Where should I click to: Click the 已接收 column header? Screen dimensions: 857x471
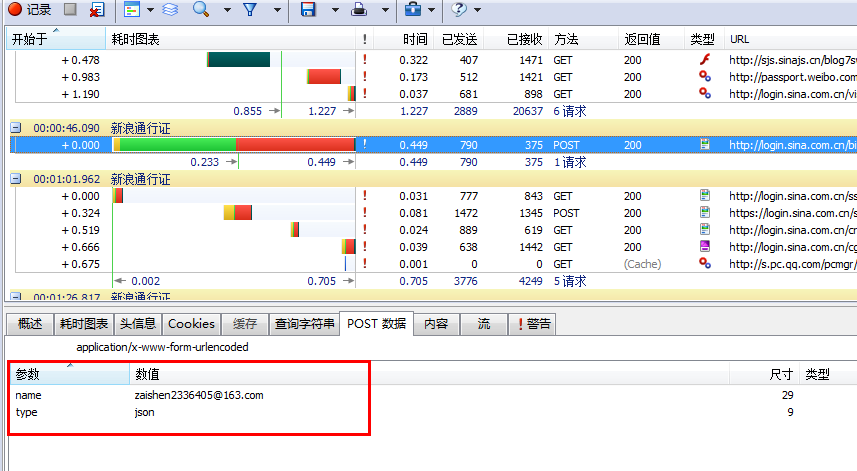pyautogui.click(x=516, y=39)
